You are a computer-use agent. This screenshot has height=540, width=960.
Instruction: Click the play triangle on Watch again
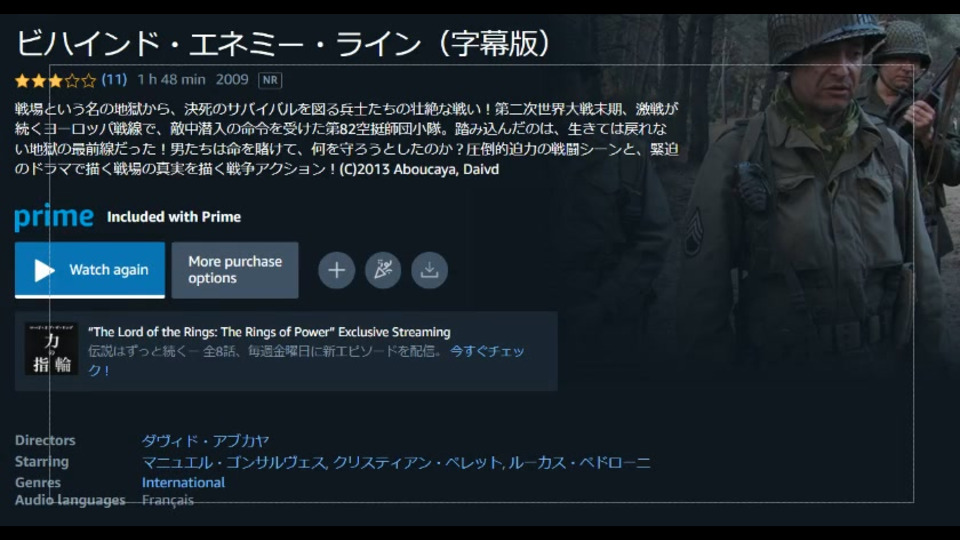click(x=43, y=270)
